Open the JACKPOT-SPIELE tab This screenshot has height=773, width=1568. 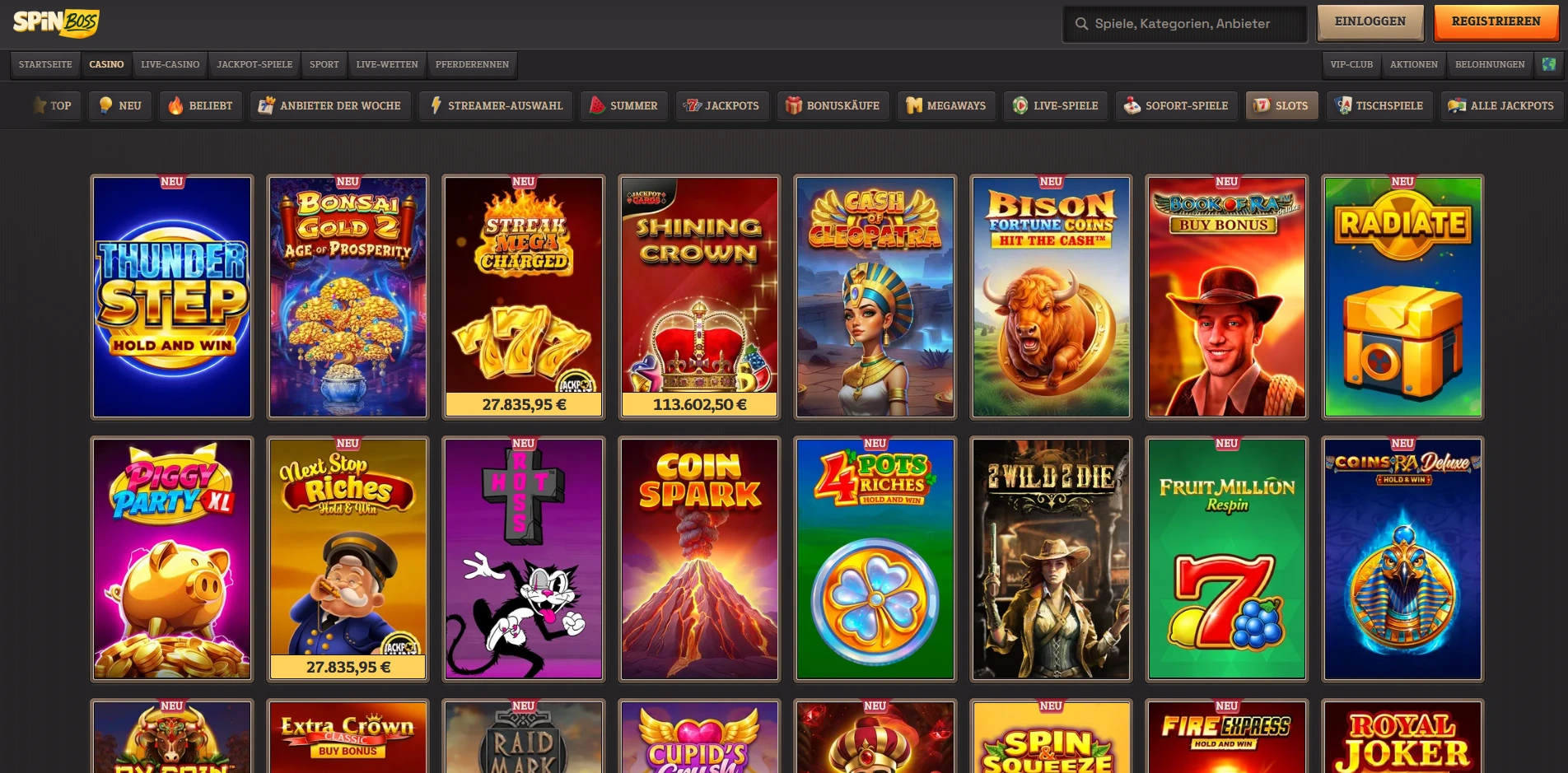pos(254,64)
